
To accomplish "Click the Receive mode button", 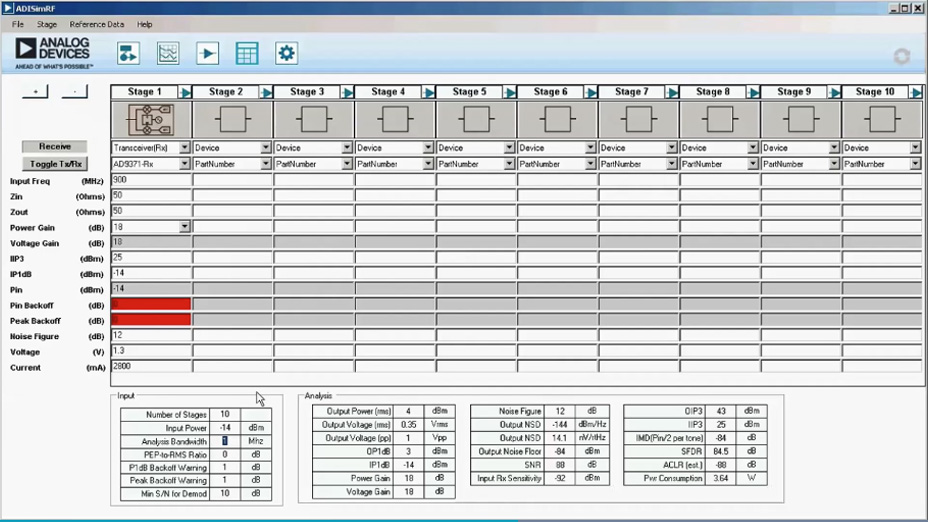I will [x=55, y=147].
